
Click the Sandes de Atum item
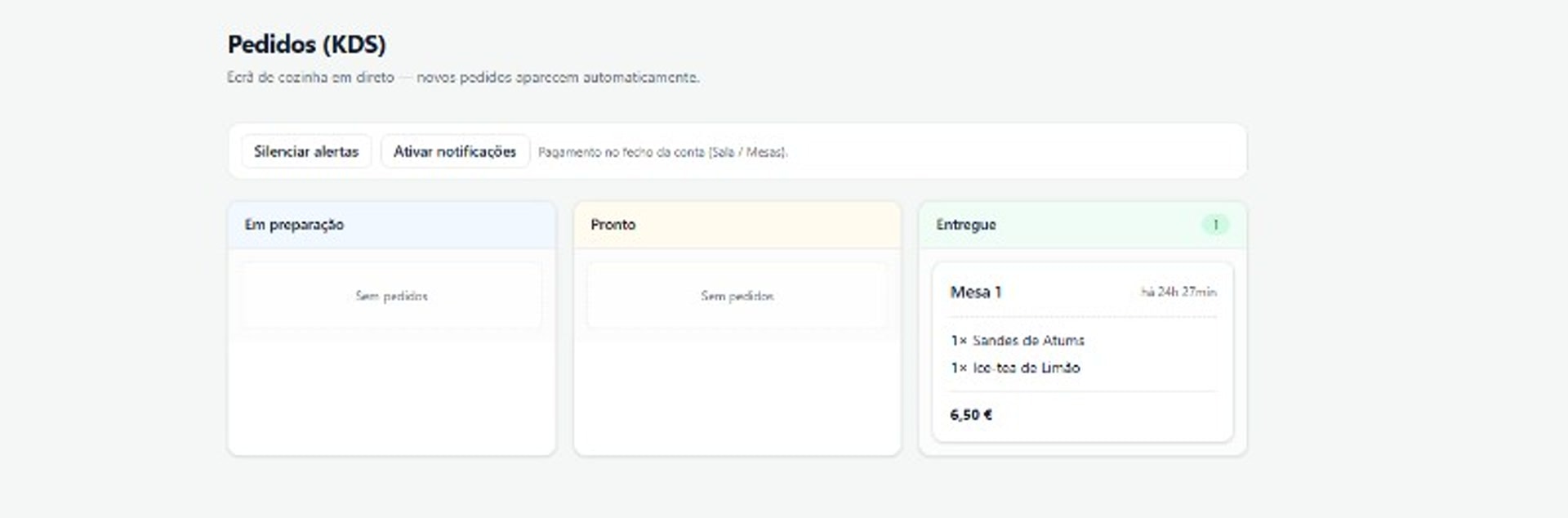pyautogui.click(x=1018, y=340)
